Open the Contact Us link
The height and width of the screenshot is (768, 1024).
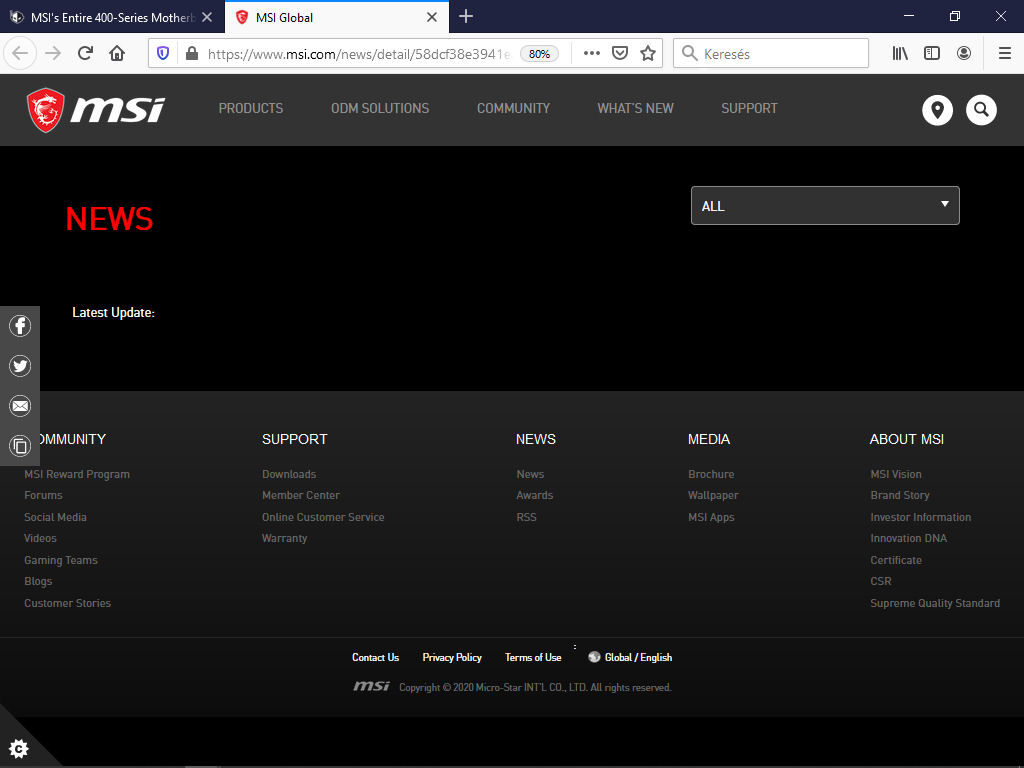tap(376, 657)
